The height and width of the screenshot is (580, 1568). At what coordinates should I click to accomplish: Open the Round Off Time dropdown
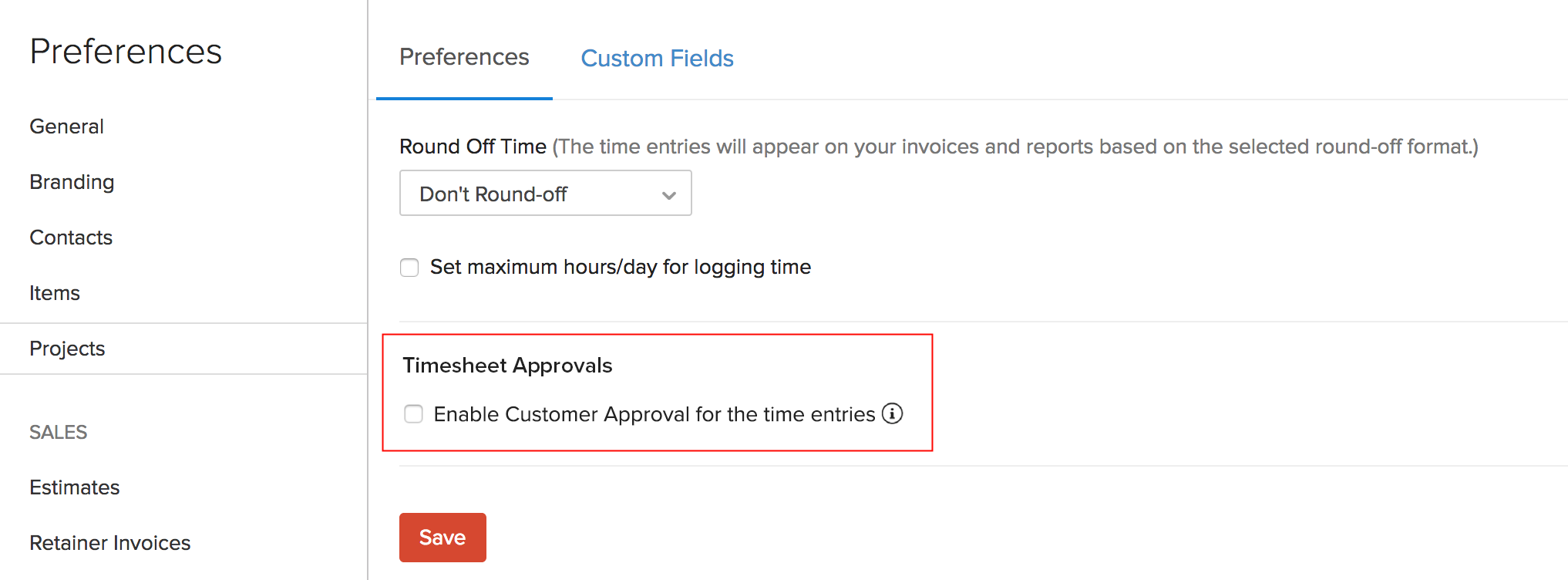pos(545,193)
